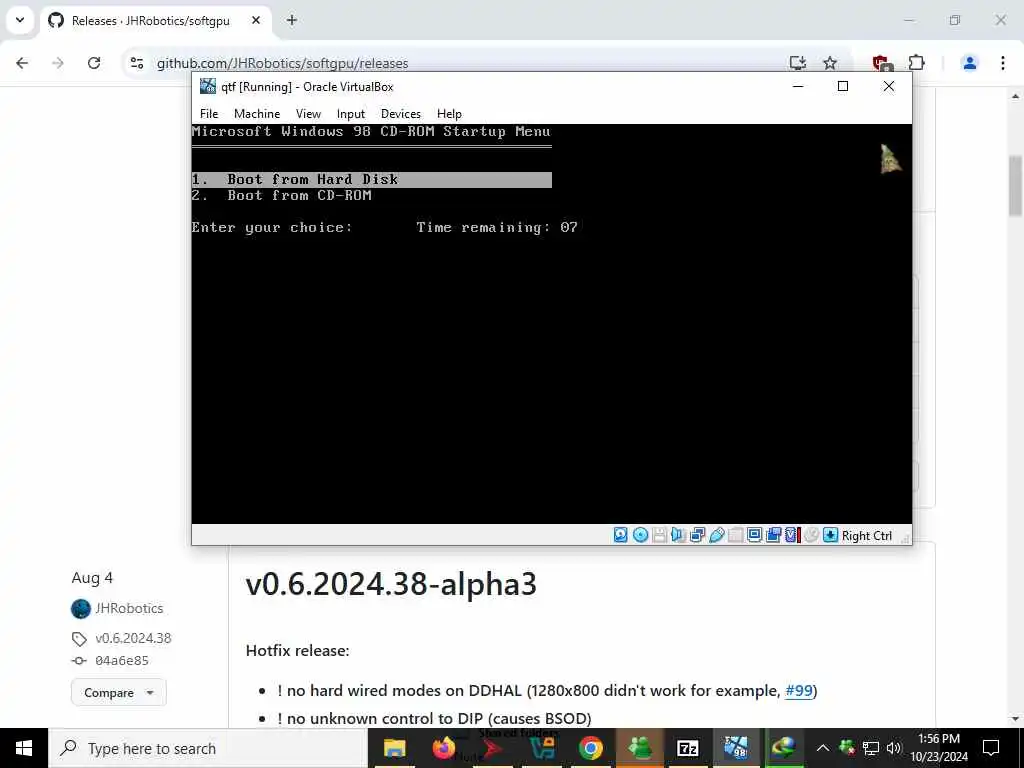
Task: Click the 'Time remaining: 07' text
Action: (x=497, y=227)
